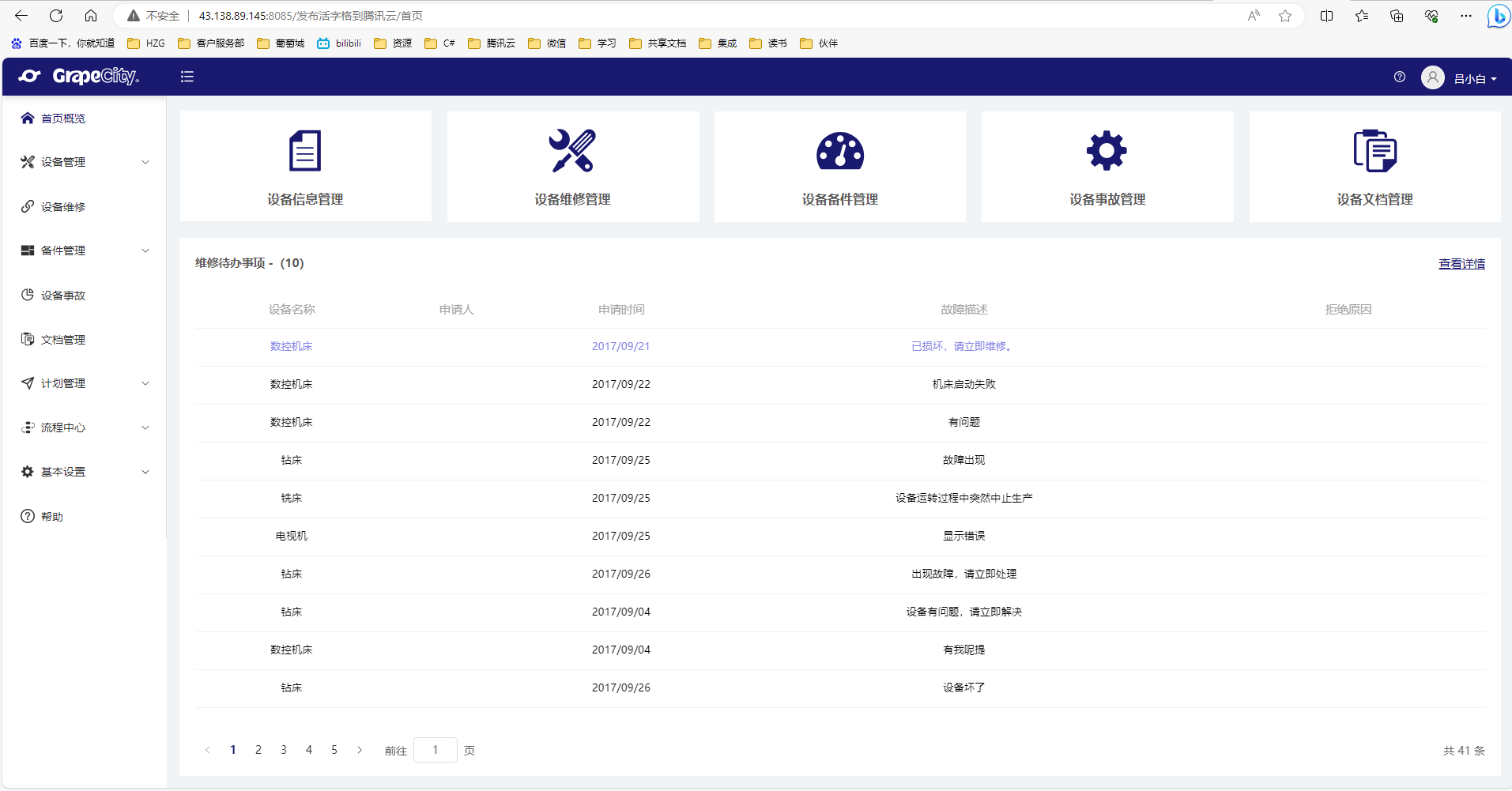The height and width of the screenshot is (791, 1512).
Task: Expand the 备件管理 chevron
Action: click(x=145, y=250)
